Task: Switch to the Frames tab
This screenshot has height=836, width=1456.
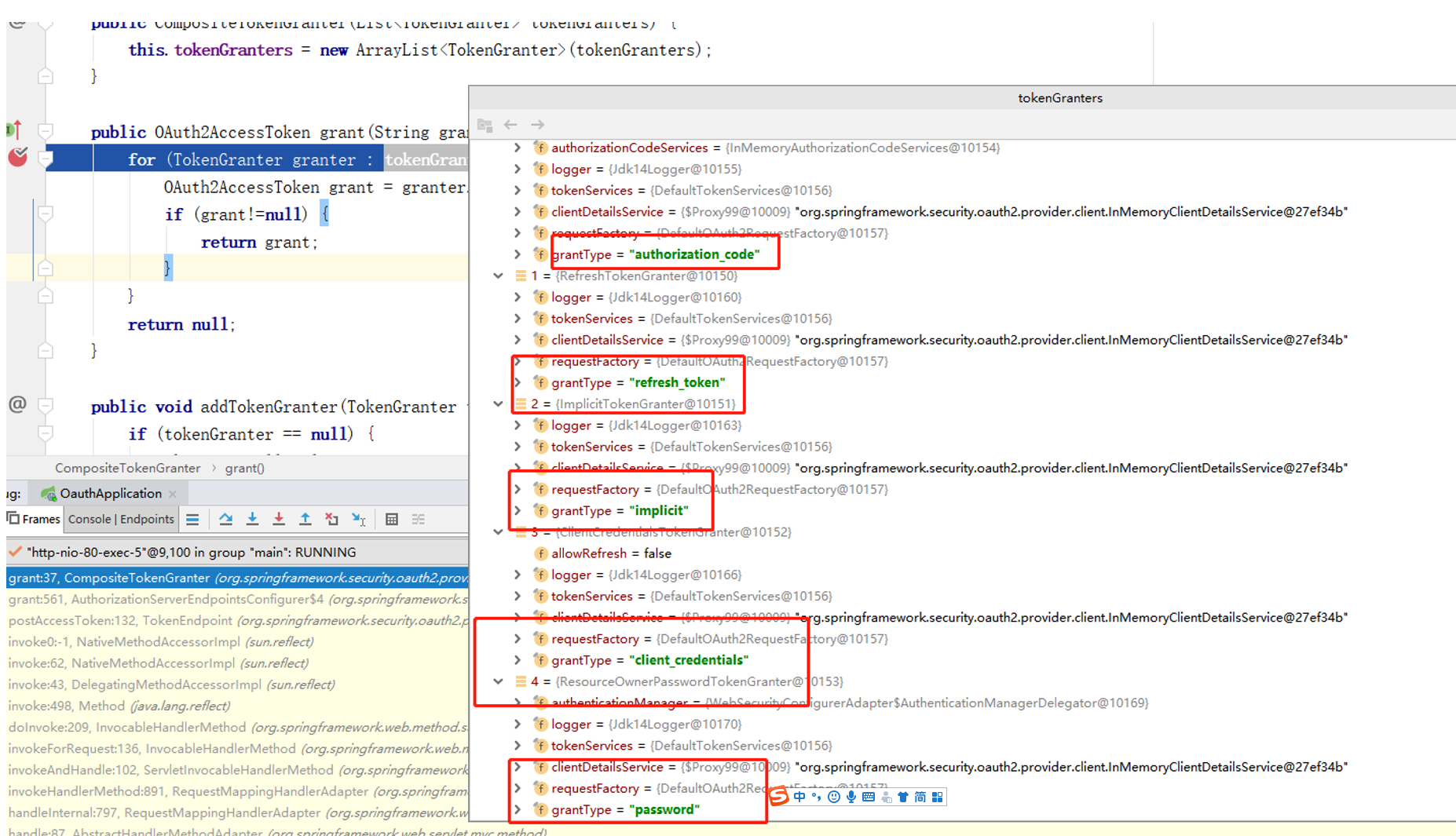Action: coord(34,519)
